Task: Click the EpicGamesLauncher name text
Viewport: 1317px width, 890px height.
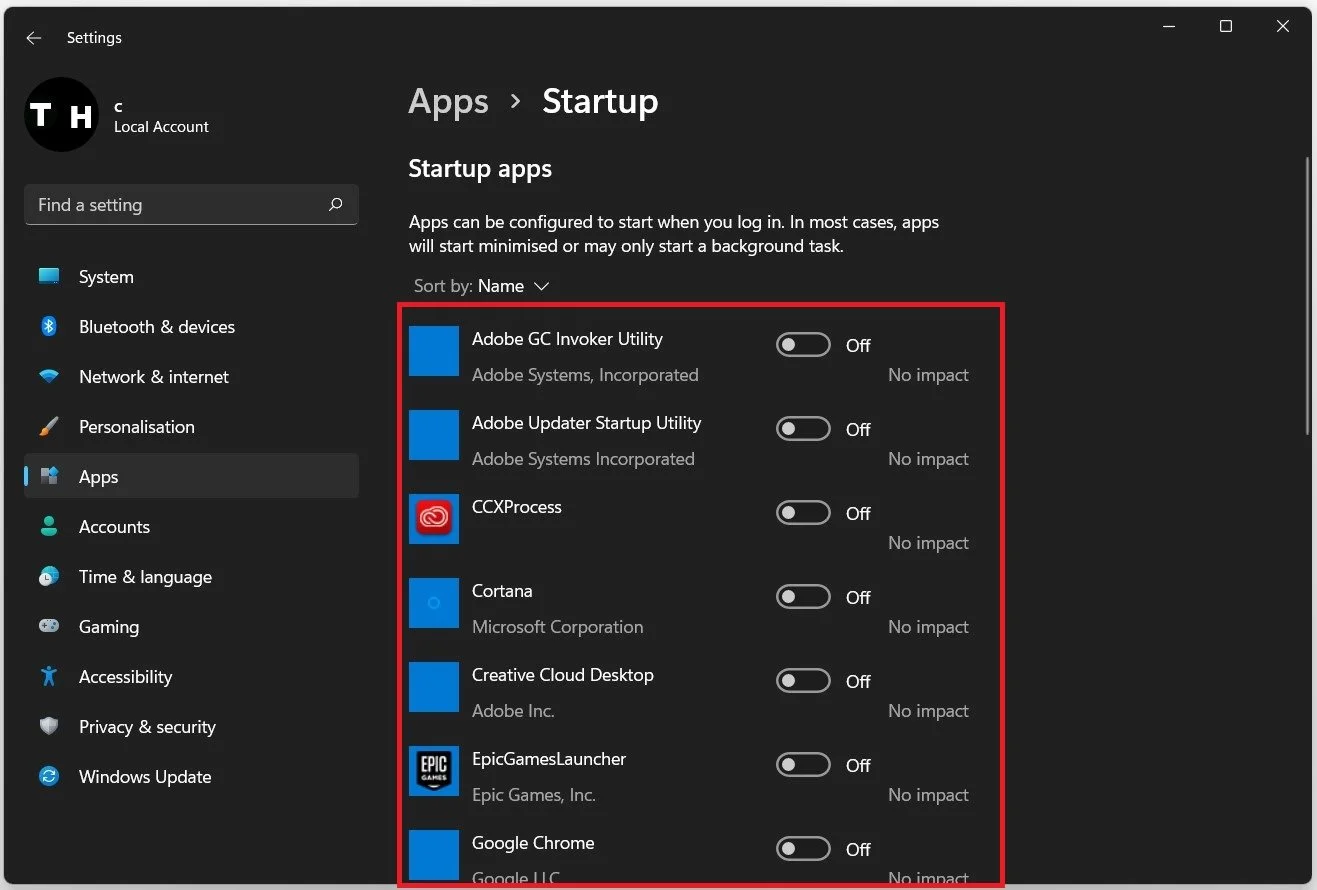Action: point(549,759)
